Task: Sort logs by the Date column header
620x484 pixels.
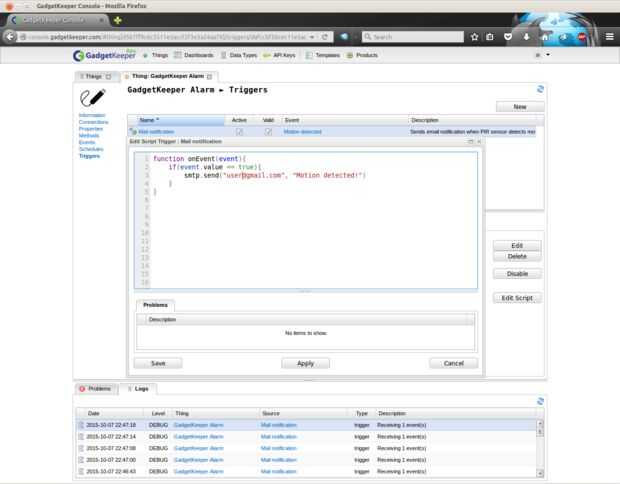Action: [x=110, y=414]
